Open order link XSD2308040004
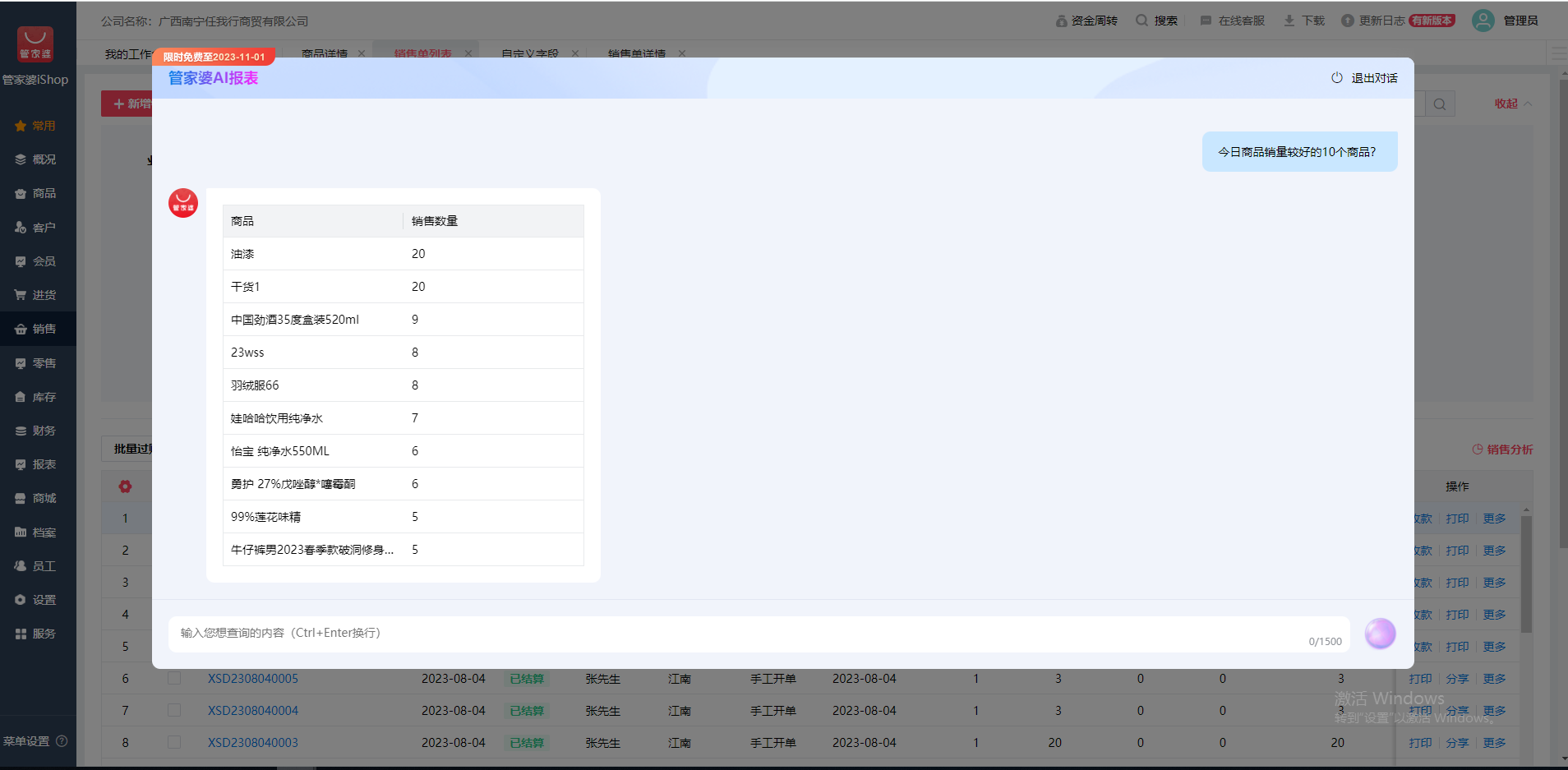Image resolution: width=1568 pixels, height=770 pixels. [x=253, y=711]
